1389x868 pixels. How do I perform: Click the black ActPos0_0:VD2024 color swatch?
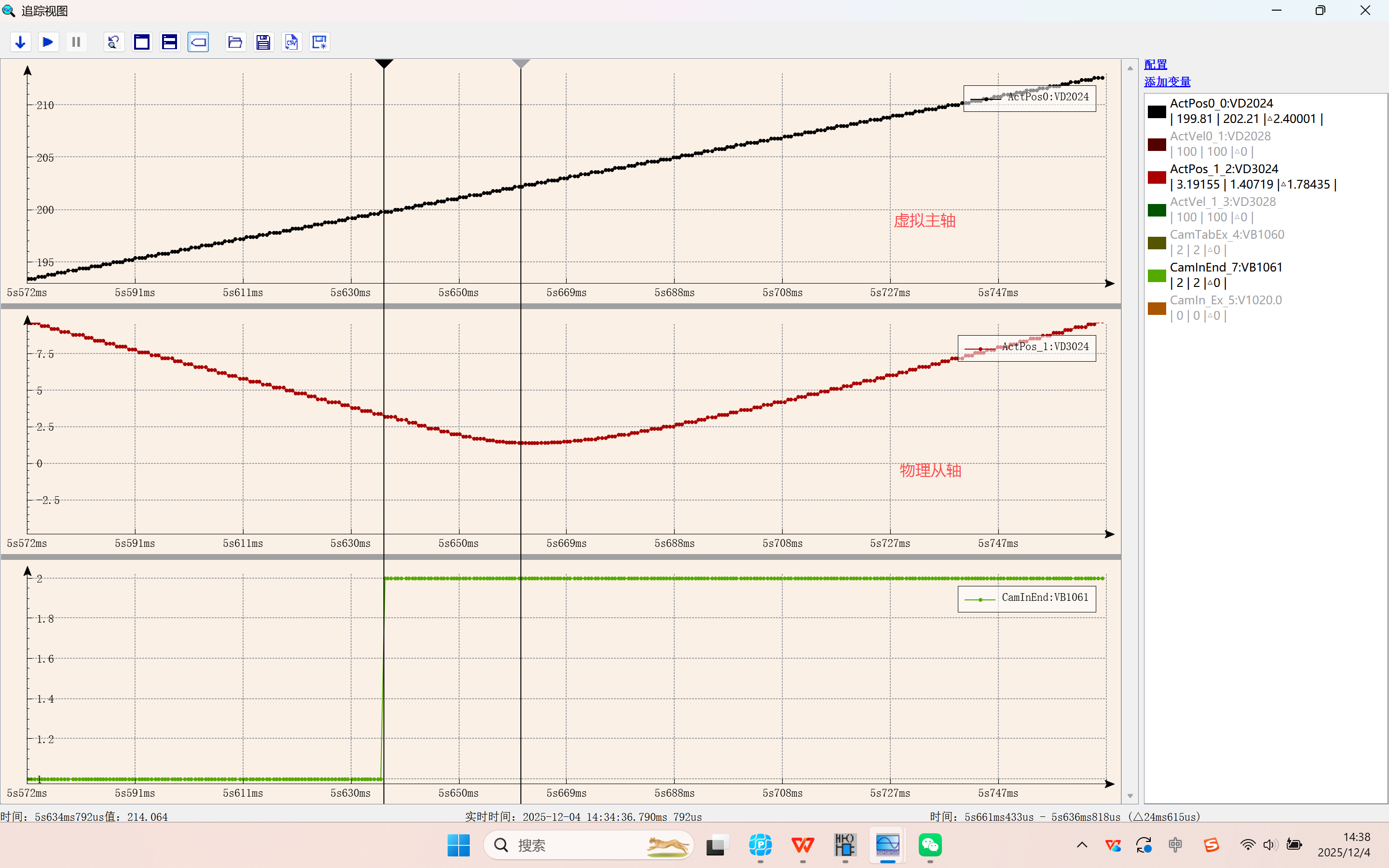[x=1157, y=111]
